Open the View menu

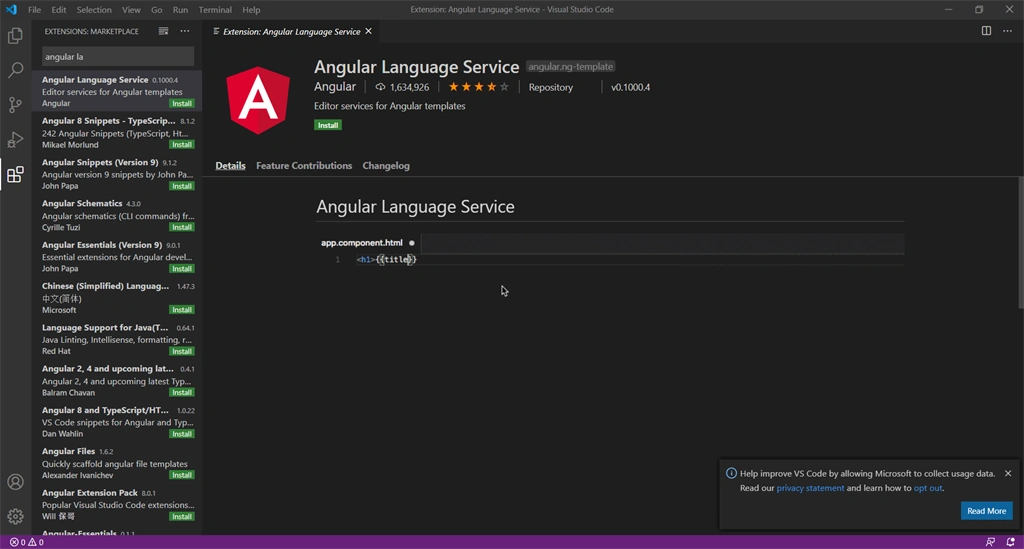coord(131,10)
